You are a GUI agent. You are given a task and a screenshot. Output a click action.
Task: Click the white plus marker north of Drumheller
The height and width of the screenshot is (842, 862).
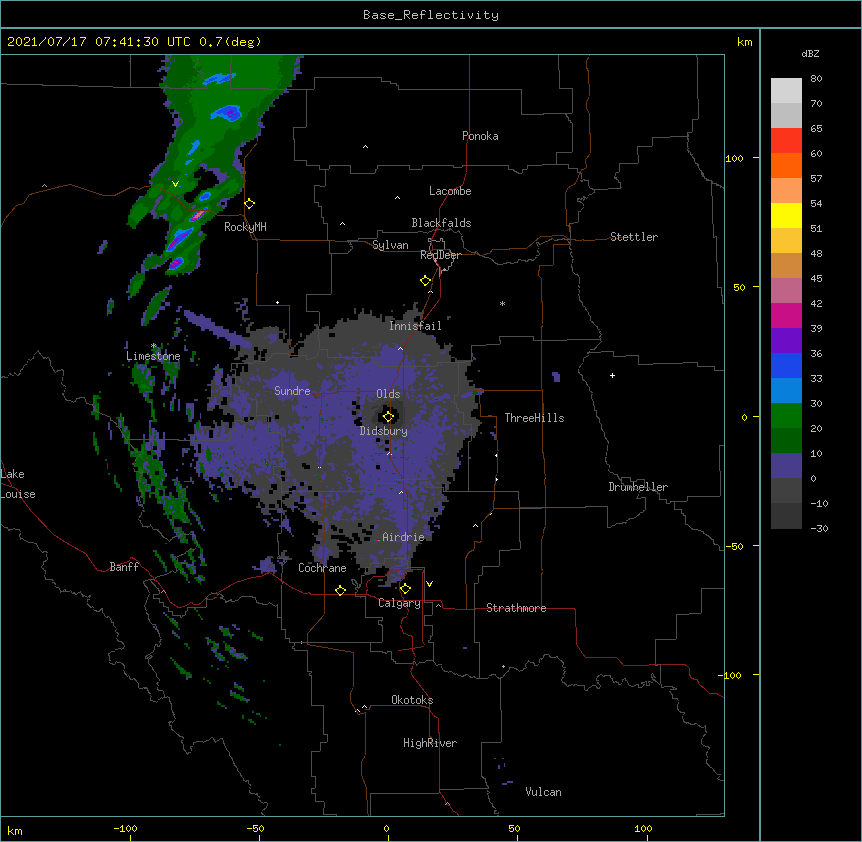pos(612,375)
